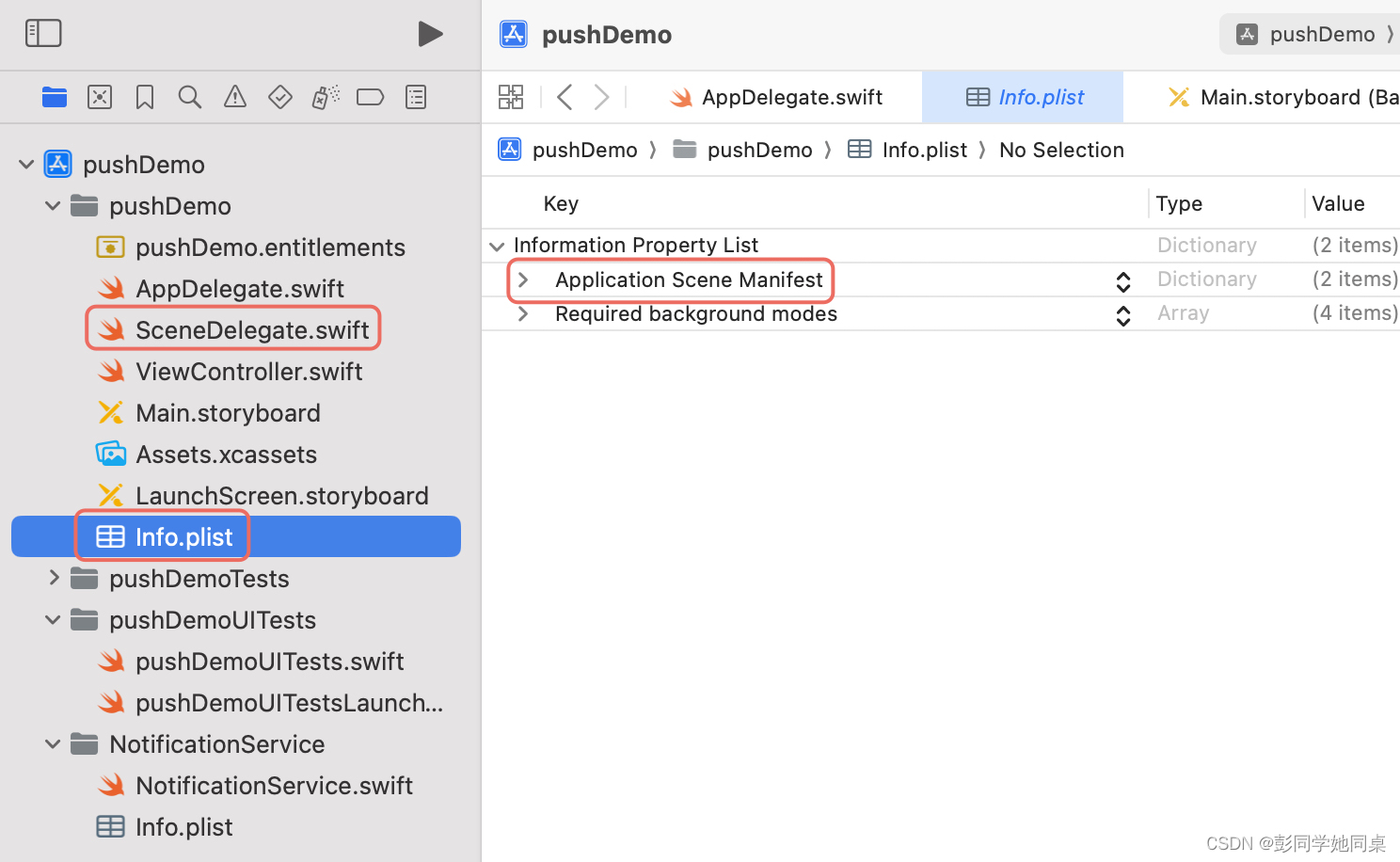The image size is (1400, 862).
Task: Collapse Information Property List row
Action: [497, 246]
